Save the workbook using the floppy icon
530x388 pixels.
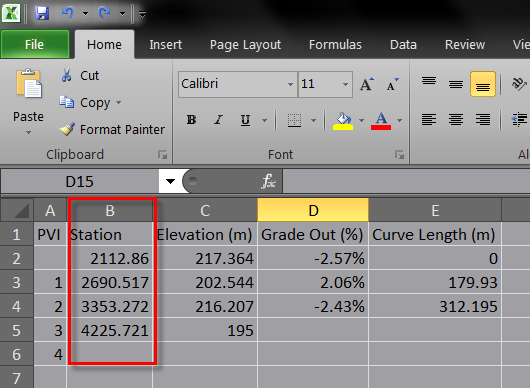click(42, 14)
